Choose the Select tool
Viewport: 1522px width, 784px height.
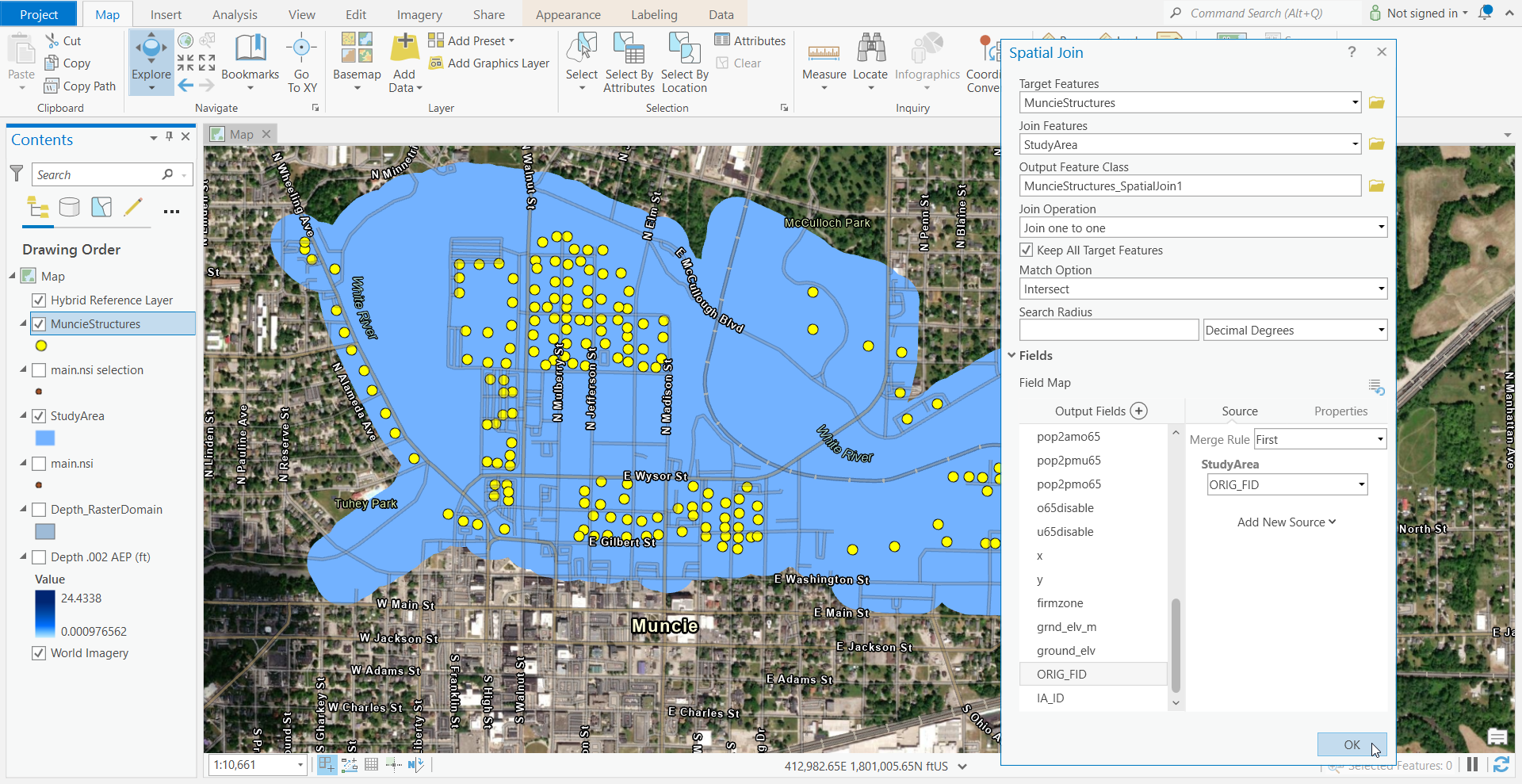(581, 62)
